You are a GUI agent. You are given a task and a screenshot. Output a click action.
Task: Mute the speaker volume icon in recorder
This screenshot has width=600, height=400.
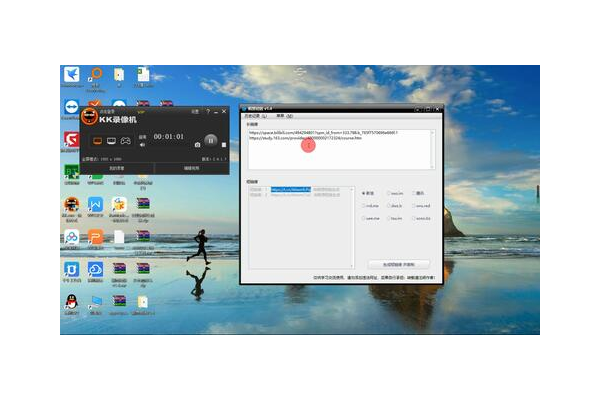[x=142, y=146]
